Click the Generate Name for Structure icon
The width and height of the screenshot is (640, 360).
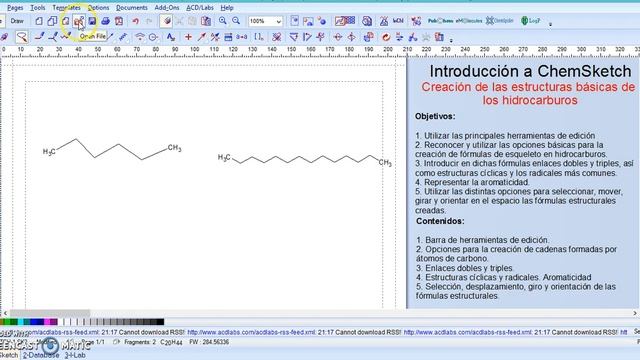coord(439,37)
